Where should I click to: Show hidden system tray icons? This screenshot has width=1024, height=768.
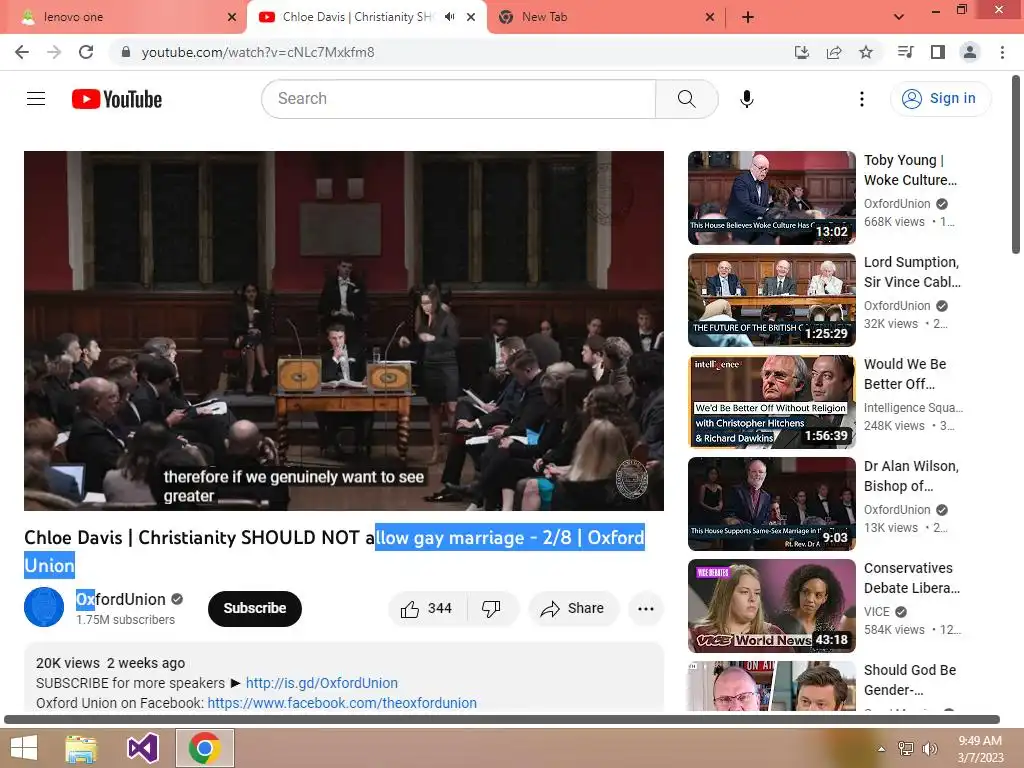[881, 748]
